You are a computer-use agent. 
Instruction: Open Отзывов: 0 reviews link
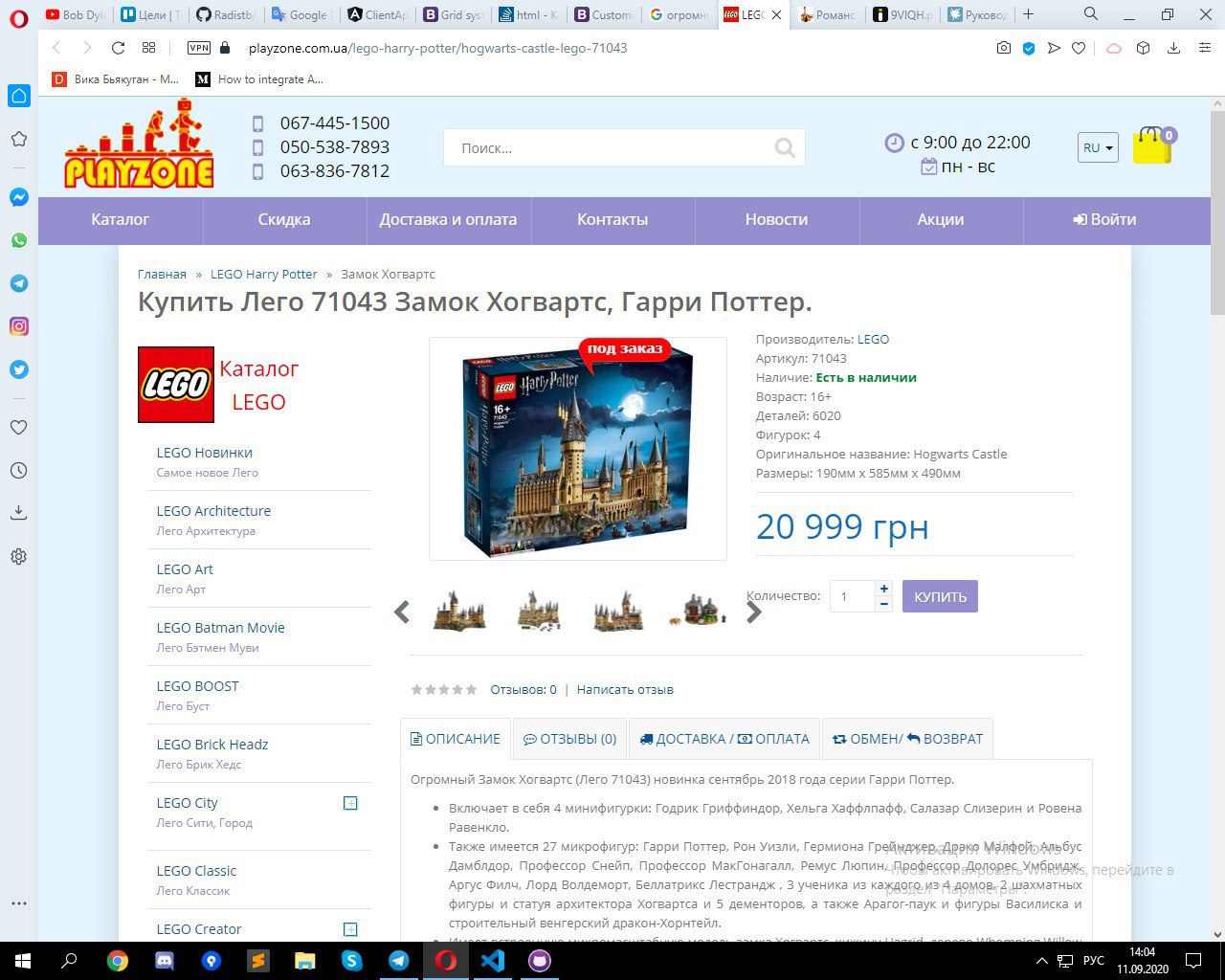pos(523,689)
